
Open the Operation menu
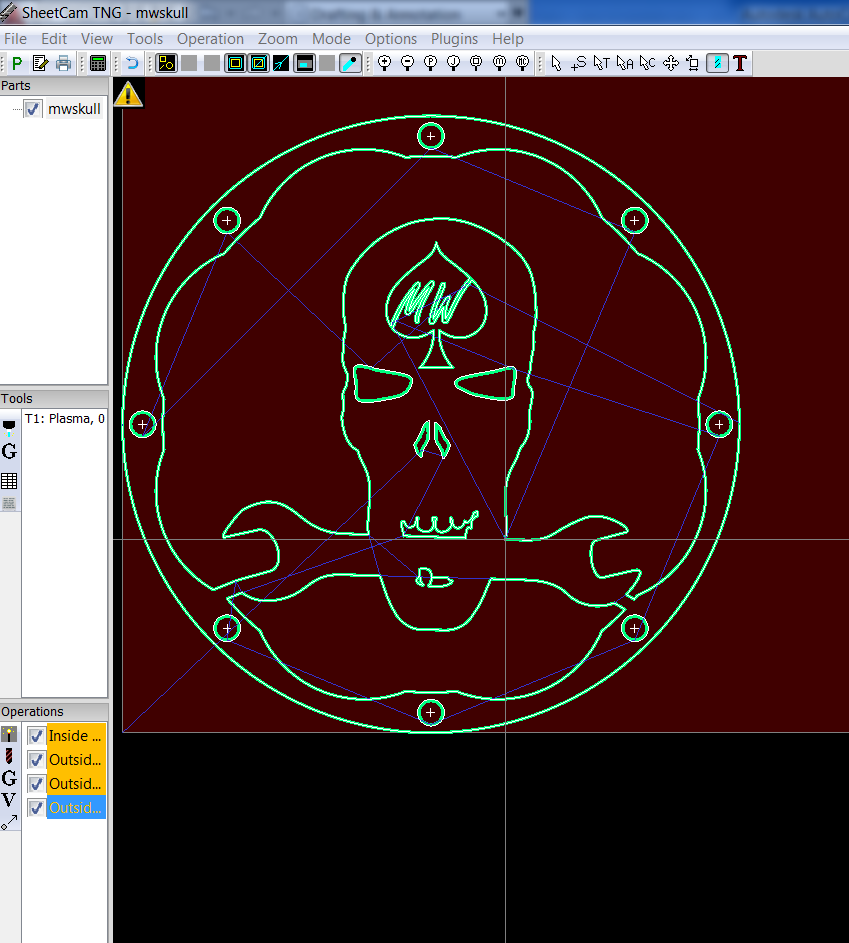(210, 39)
